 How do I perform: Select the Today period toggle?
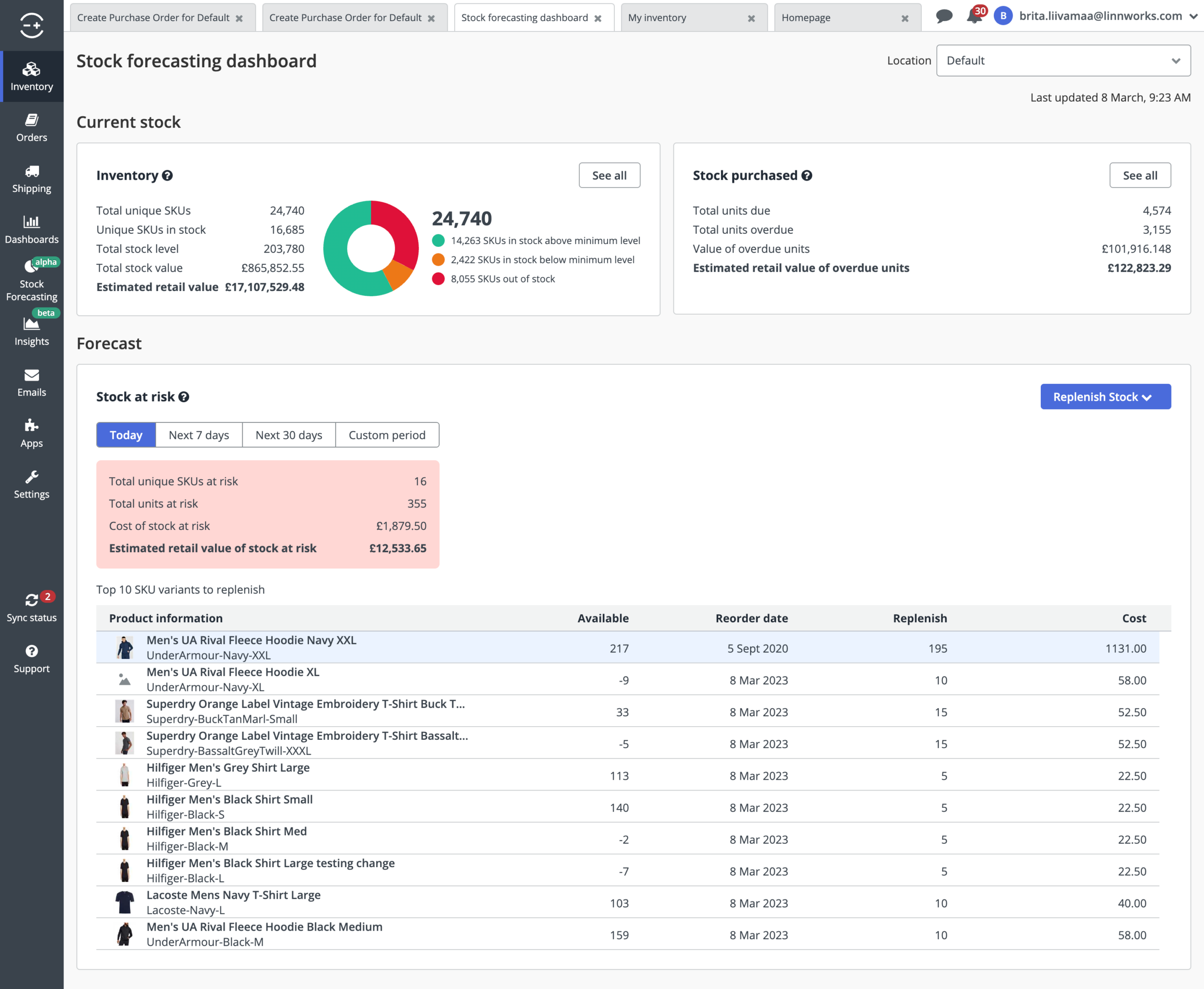click(126, 435)
